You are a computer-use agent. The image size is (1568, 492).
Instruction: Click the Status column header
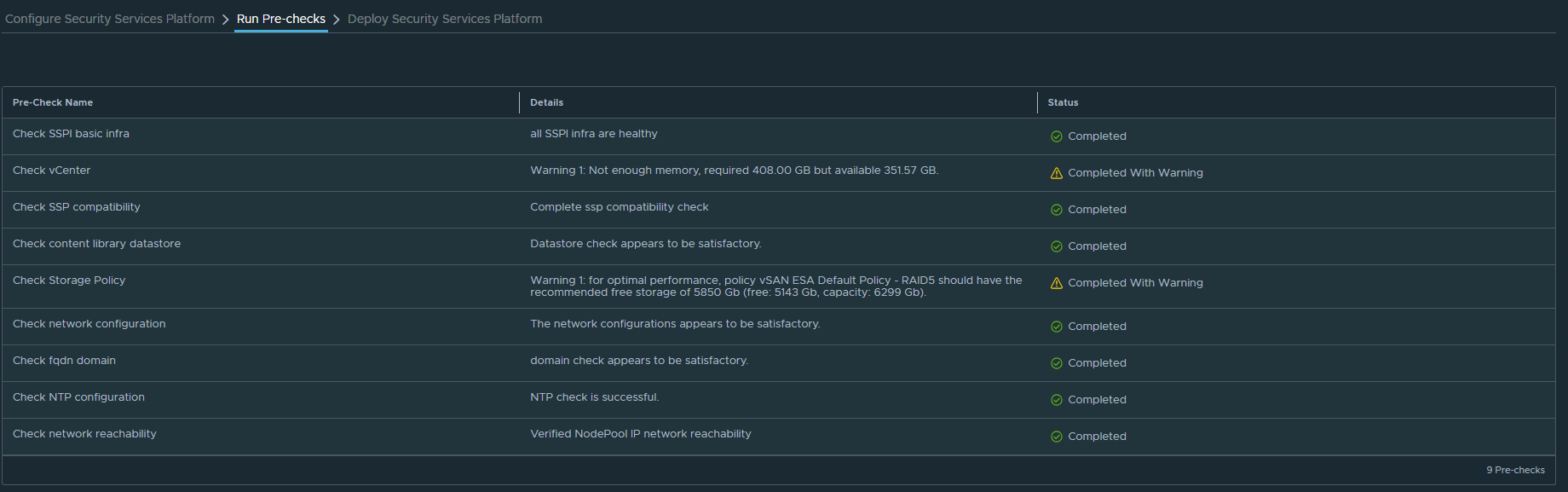[x=1063, y=102]
